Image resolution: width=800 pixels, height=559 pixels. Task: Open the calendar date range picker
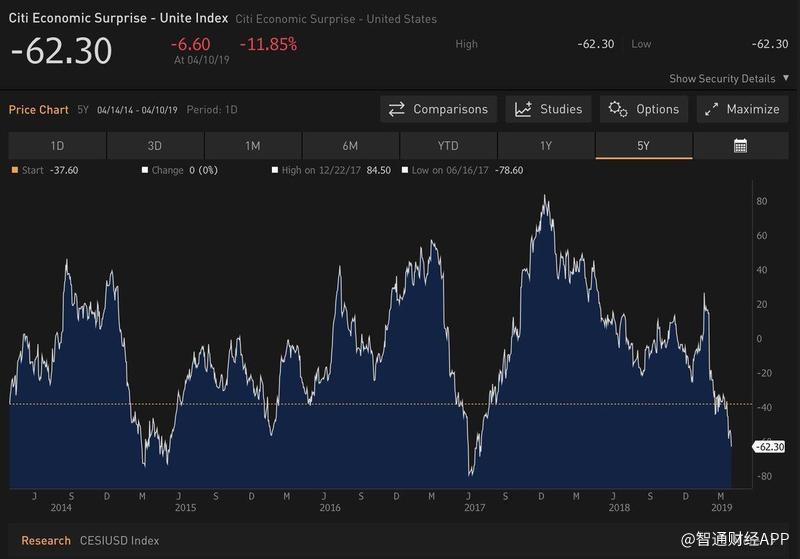coord(740,146)
